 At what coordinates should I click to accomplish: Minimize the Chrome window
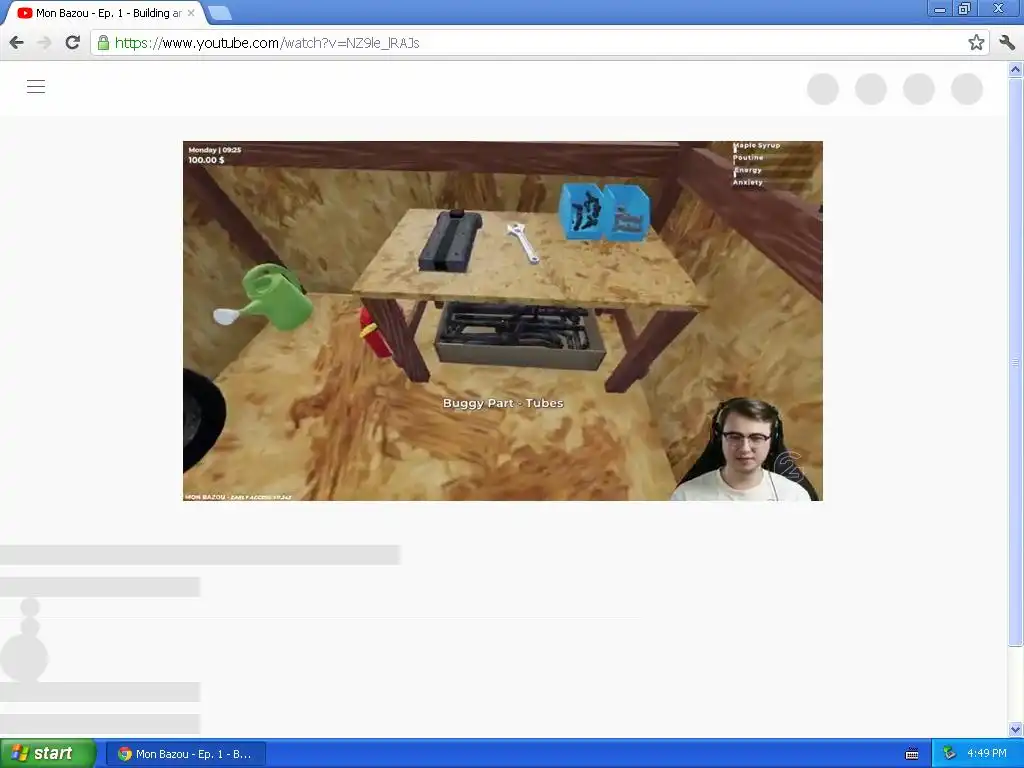coord(940,9)
